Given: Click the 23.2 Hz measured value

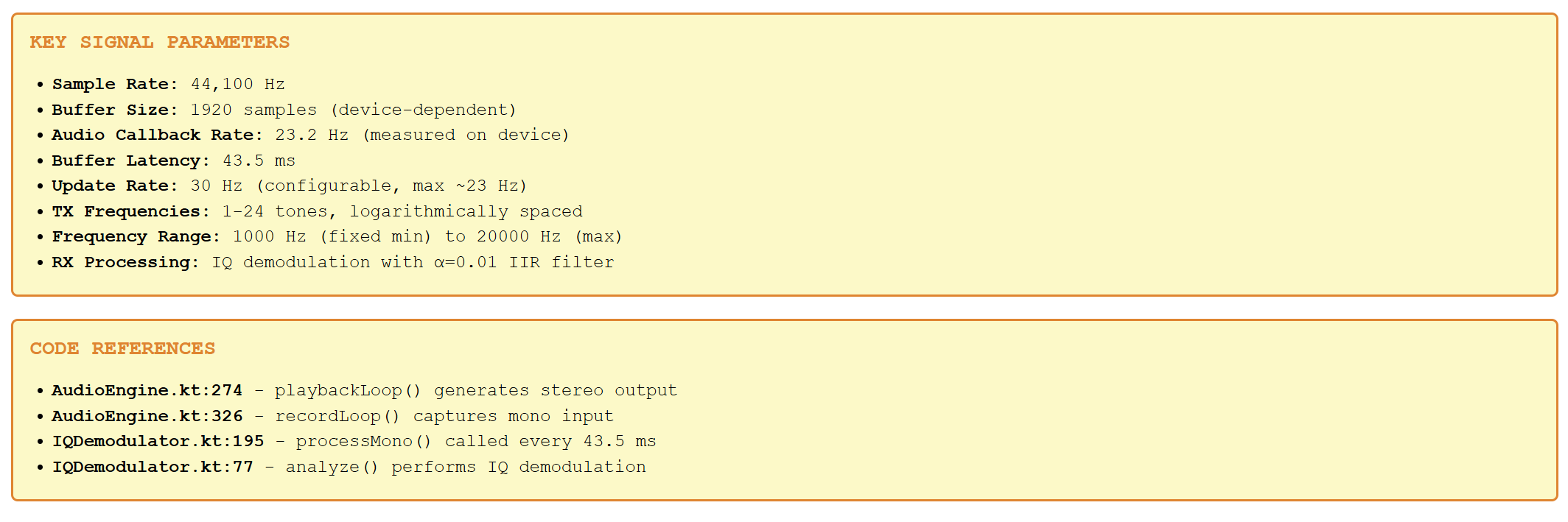Looking at the screenshot, I should [311, 135].
